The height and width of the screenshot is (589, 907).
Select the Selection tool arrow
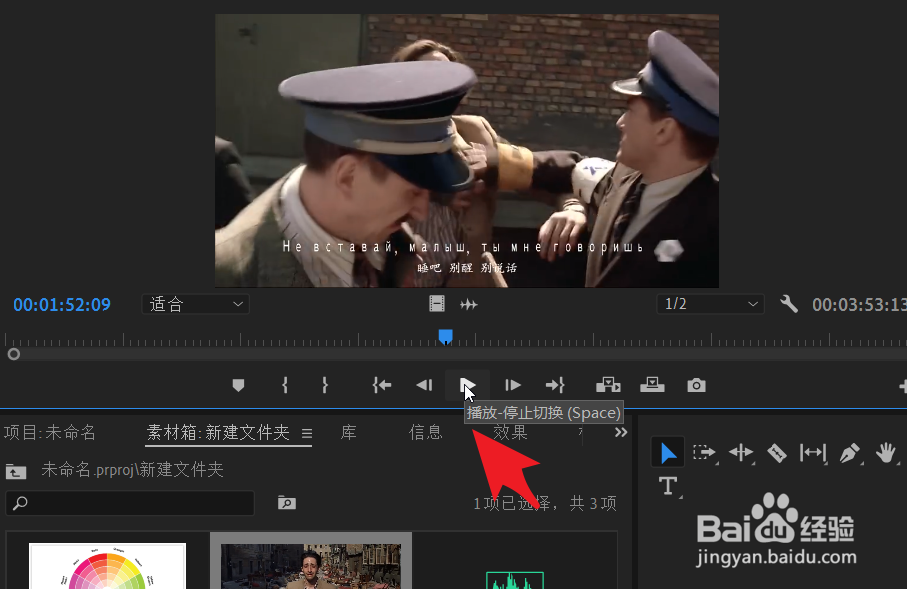[x=668, y=452]
